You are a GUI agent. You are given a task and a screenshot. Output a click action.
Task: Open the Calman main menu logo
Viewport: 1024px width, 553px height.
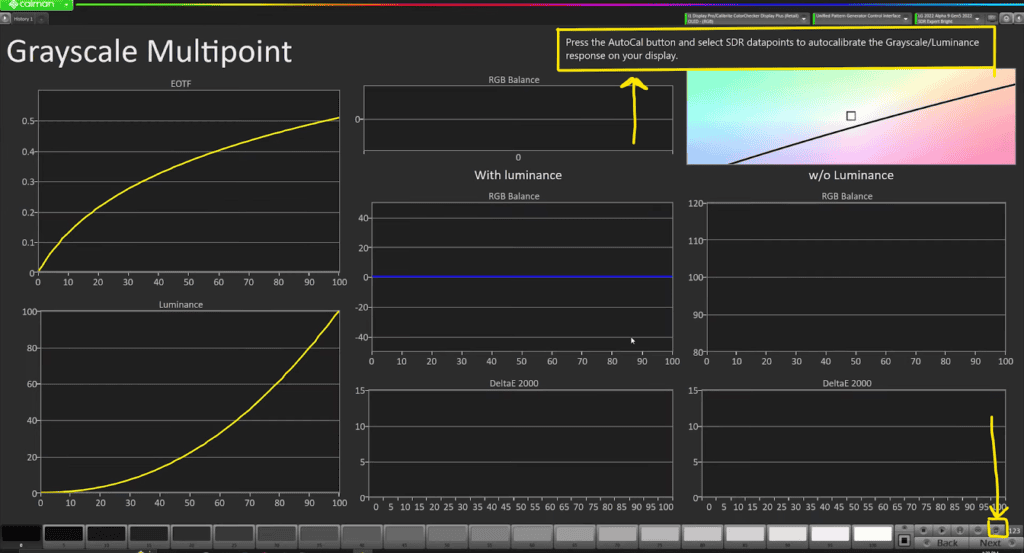coord(37,5)
